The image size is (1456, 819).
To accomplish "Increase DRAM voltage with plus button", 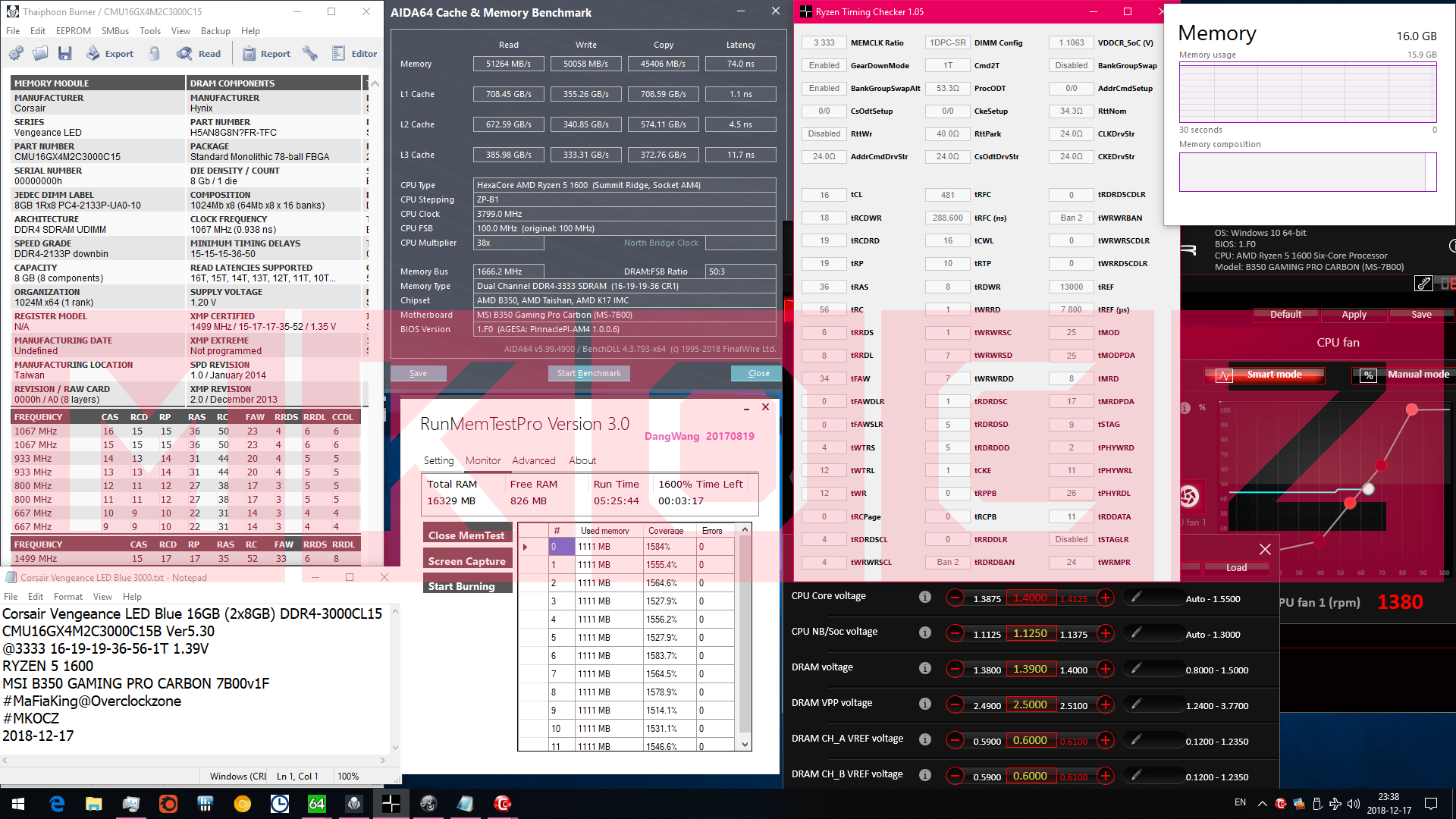I will (1106, 670).
